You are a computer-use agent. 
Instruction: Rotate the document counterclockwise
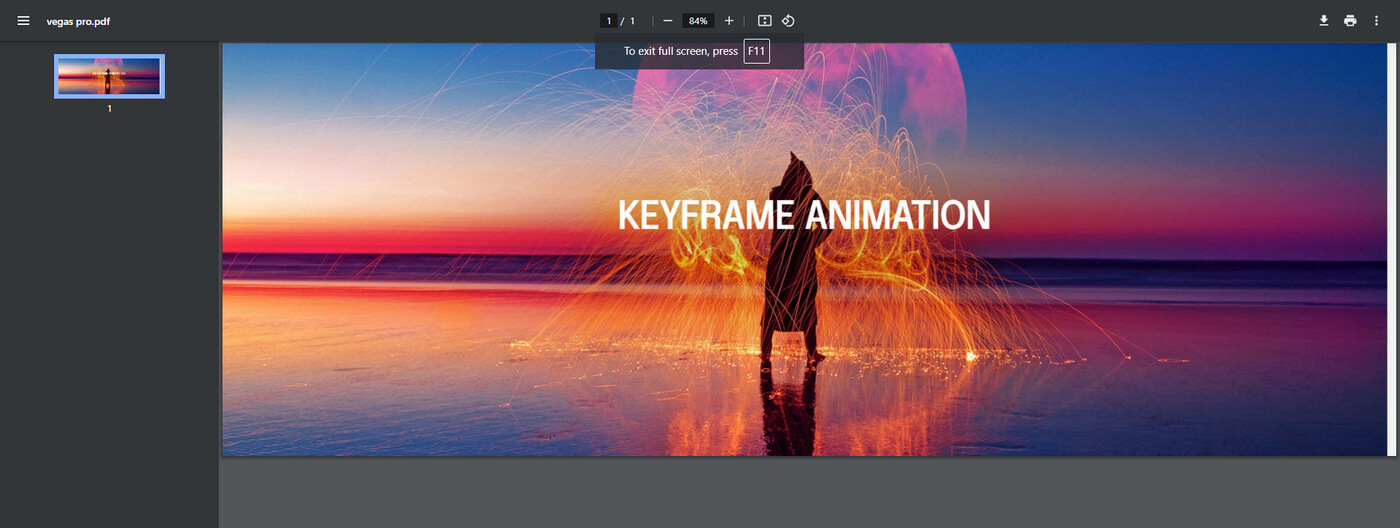pos(788,21)
